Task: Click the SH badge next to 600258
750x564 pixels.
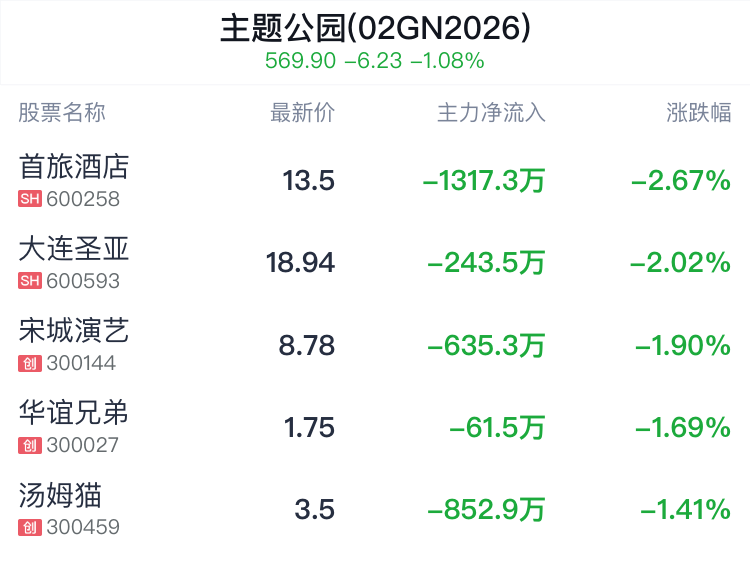Action: click(x=29, y=199)
